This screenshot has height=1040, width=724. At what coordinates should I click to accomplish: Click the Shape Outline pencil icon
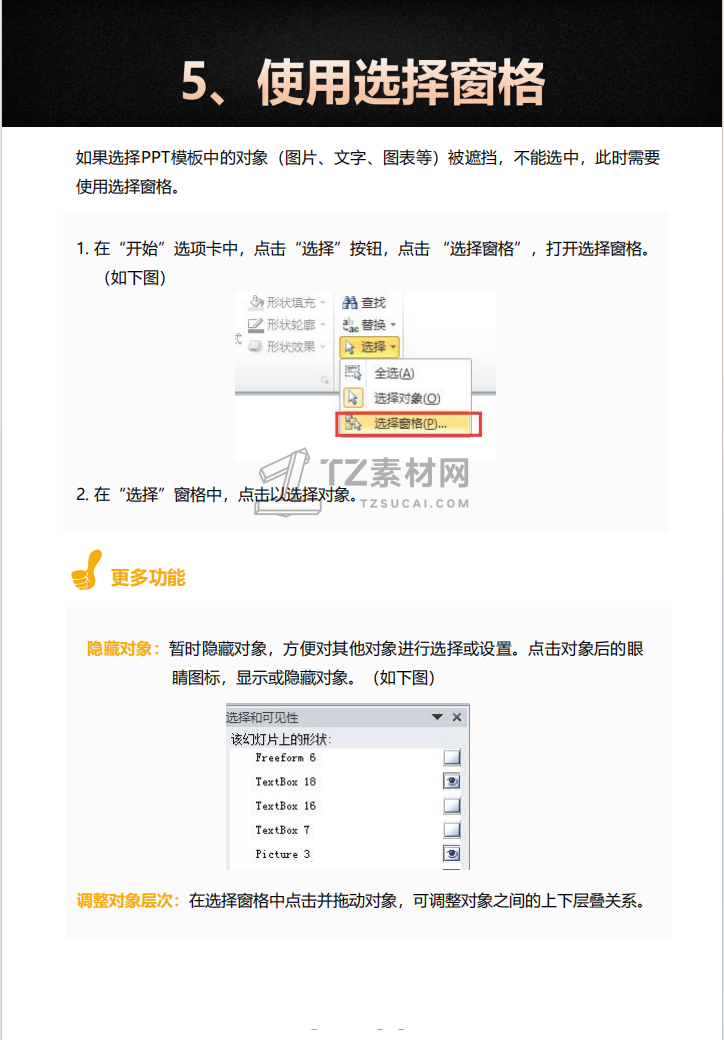point(256,324)
